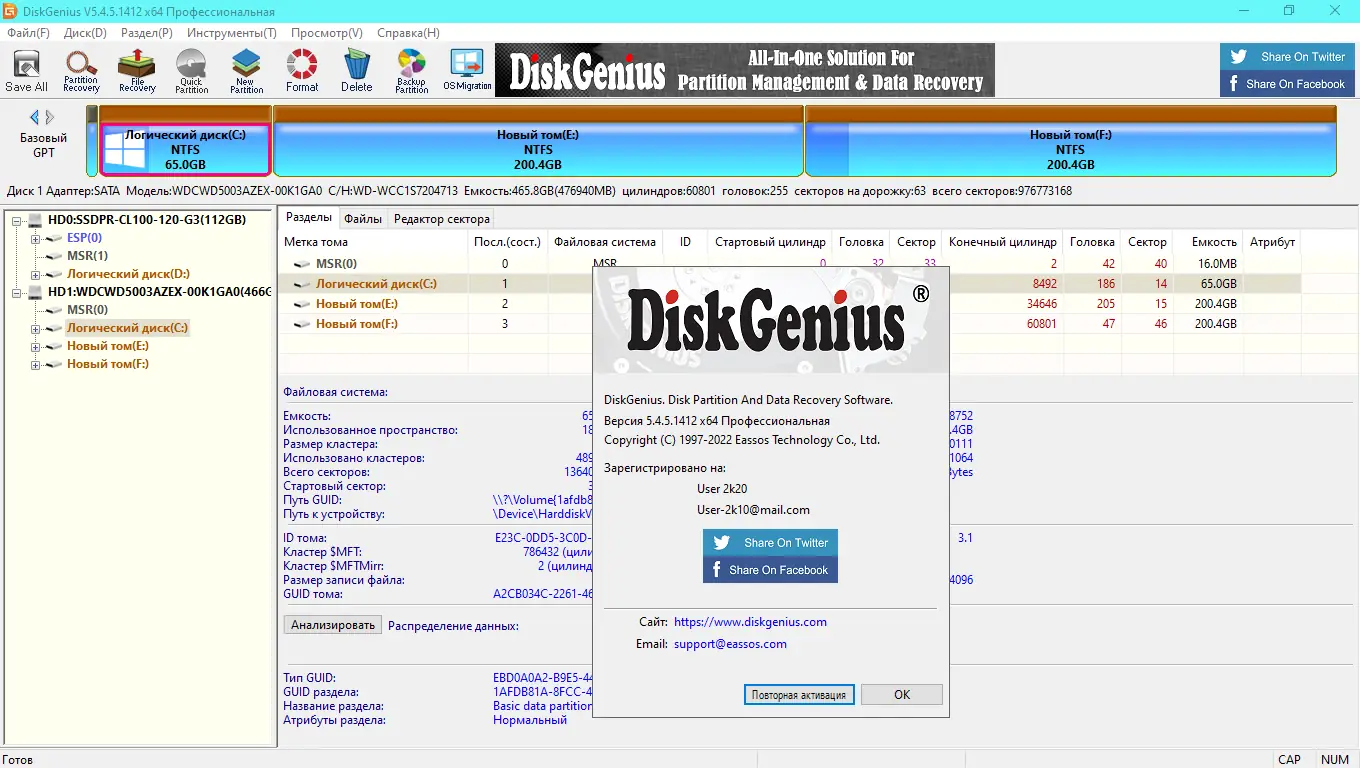Select Новый том(F:) in the disk tree
1360x768 pixels.
108,364
